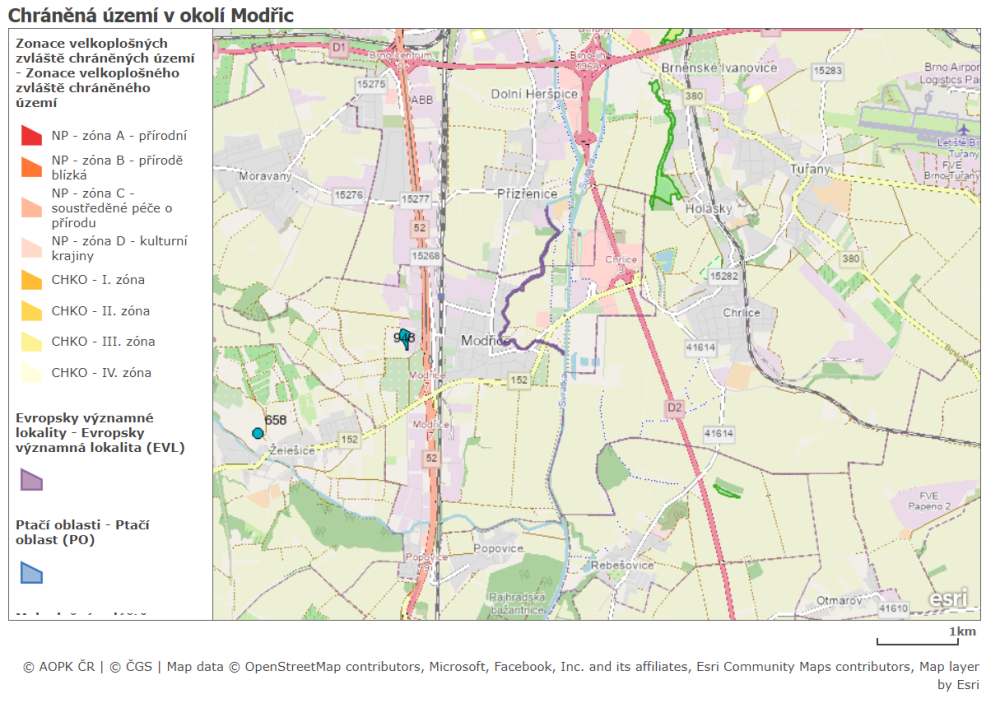Click the Popovice village label
Screen dimensions: 1000x722
click(x=499, y=549)
